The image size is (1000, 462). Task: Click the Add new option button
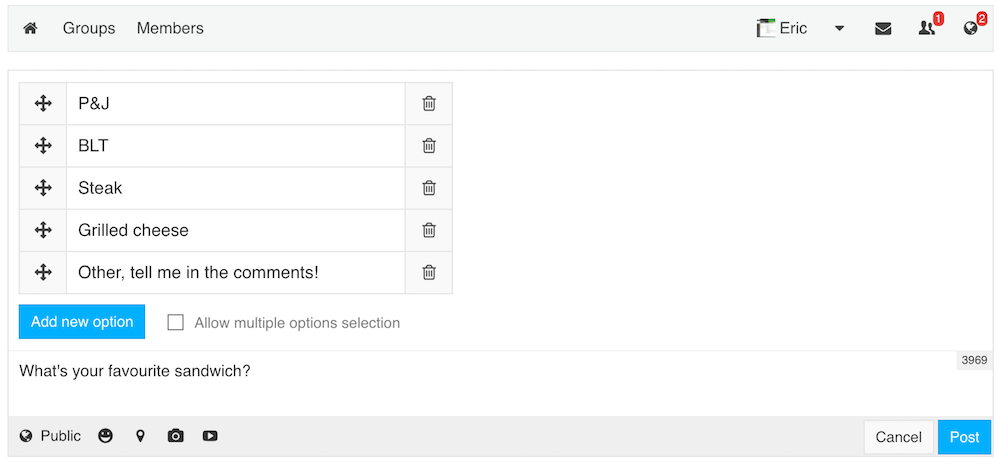[x=82, y=322]
